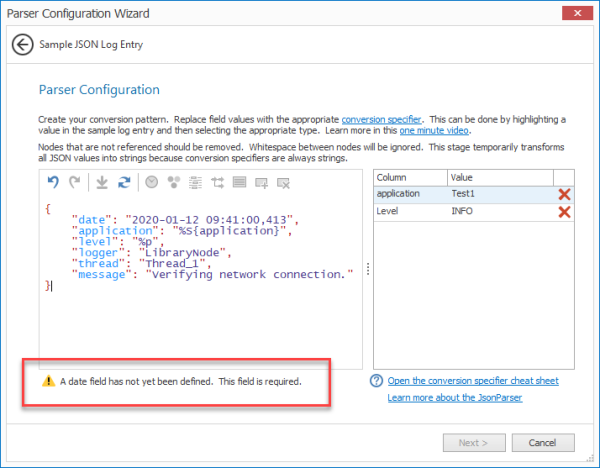This screenshot has width=600, height=468.
Task: Click the download arrow toolbar icon
Action: 102,183
